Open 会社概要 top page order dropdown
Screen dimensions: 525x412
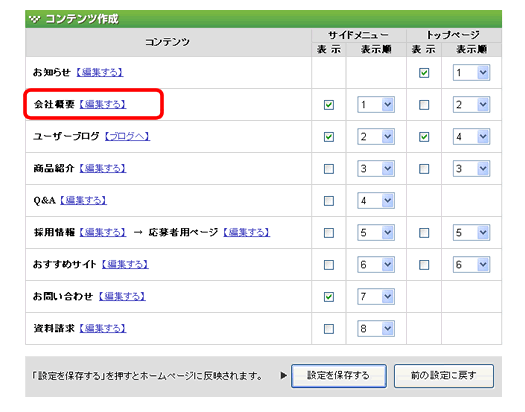click(471, 105)
